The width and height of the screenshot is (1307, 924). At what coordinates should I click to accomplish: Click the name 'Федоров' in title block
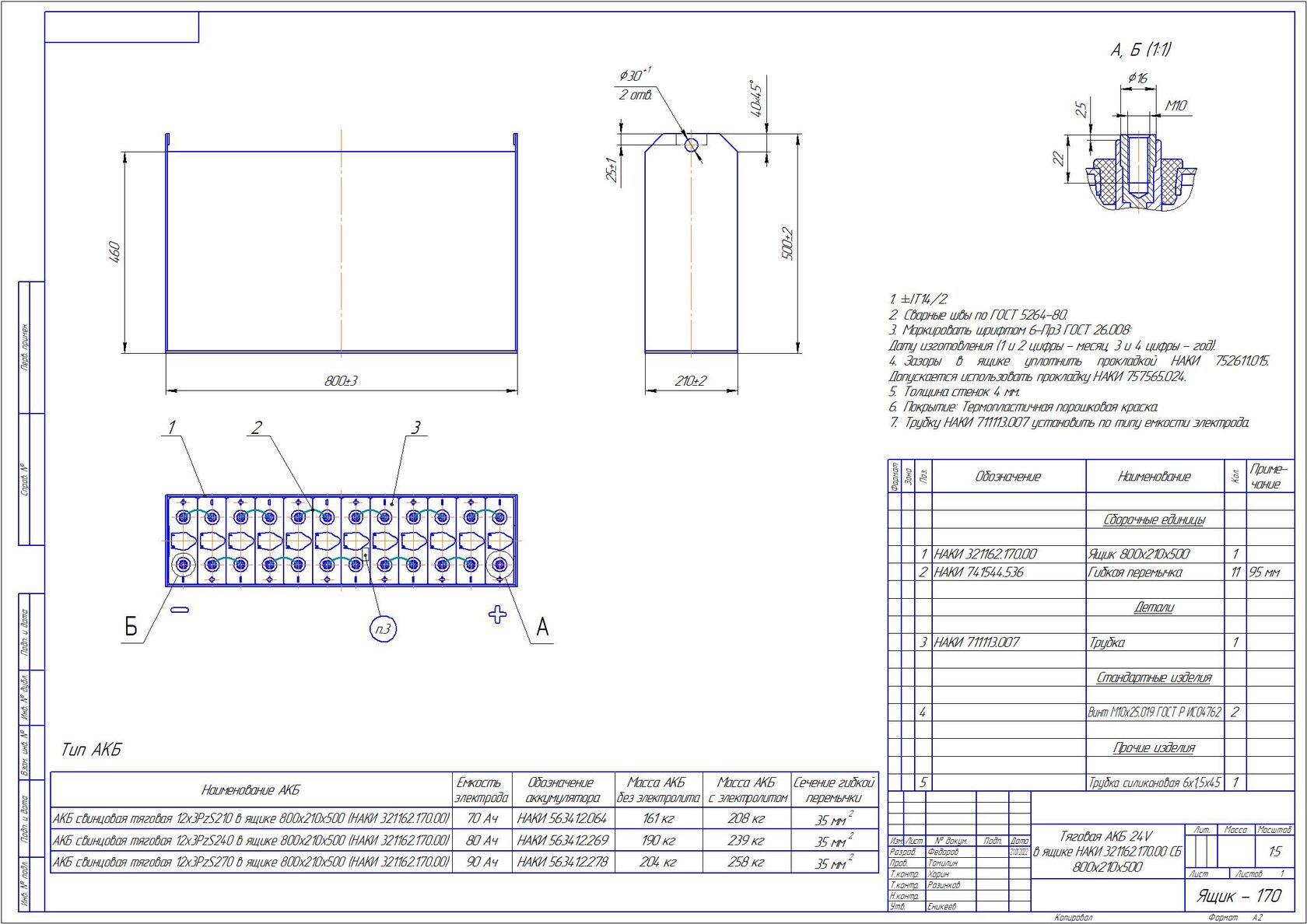[x=943, y=852]
